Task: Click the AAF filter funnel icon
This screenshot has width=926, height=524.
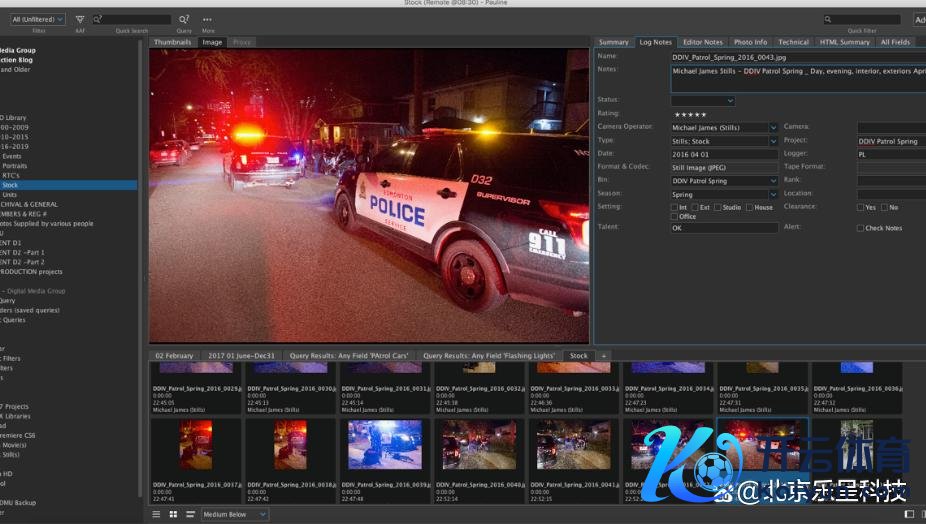Action: 80,19
